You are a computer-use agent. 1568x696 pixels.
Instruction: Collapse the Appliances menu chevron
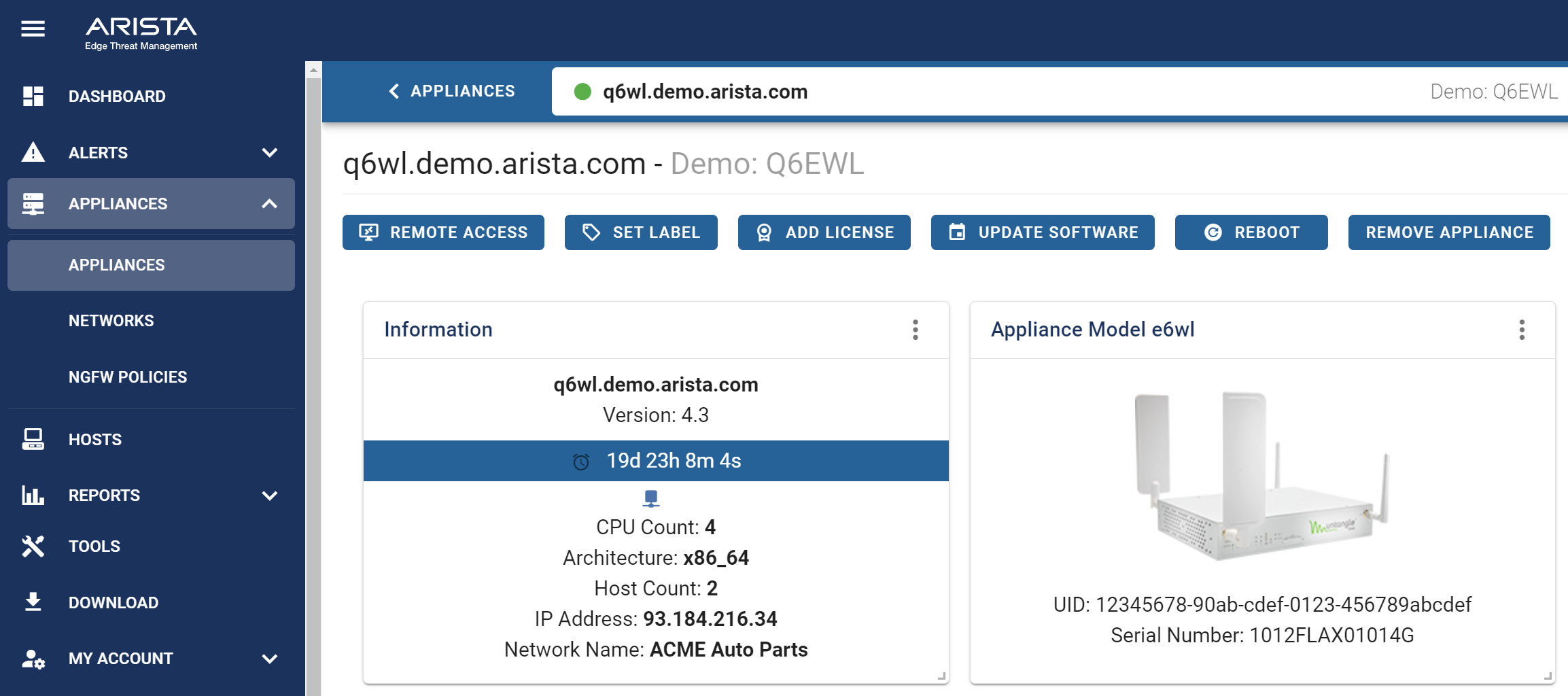point(270,203)
